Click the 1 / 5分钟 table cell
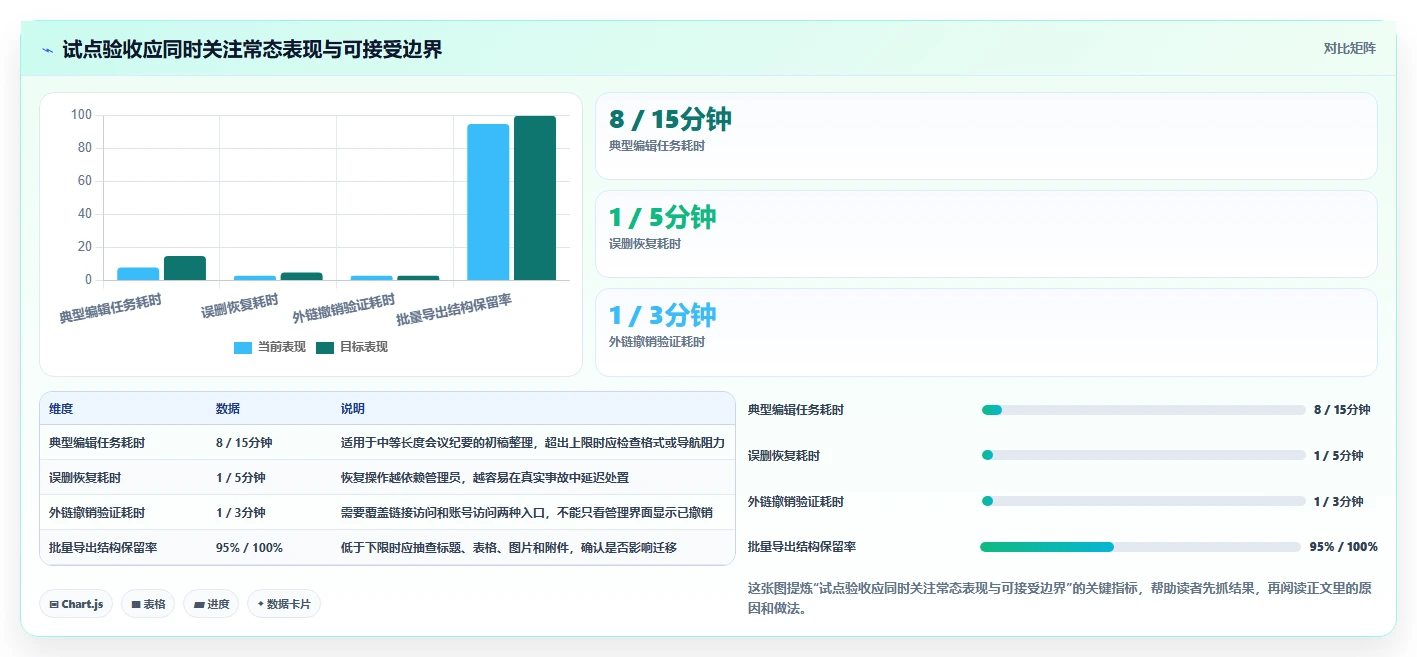 (x=241, y=477)
